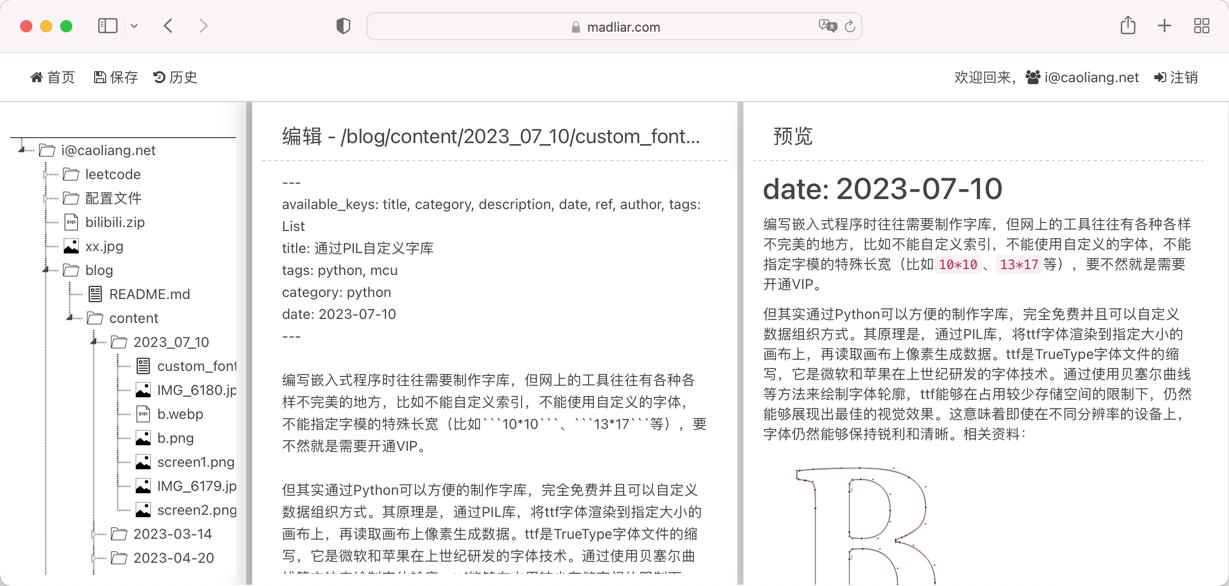Reload the page with the refresh icon

(x=850, y=27)
